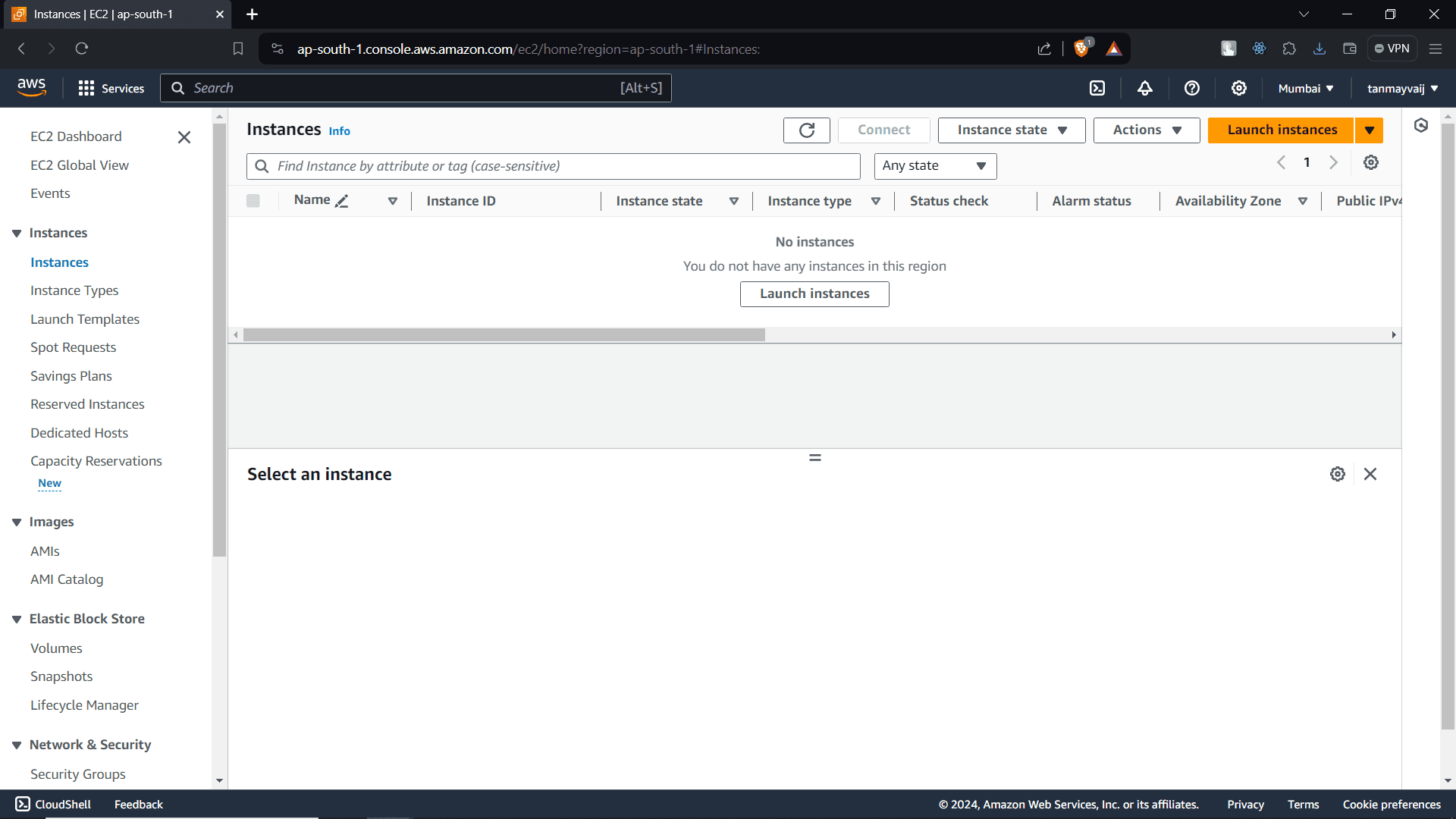Open the Any state dropdown

click(934, 166)
